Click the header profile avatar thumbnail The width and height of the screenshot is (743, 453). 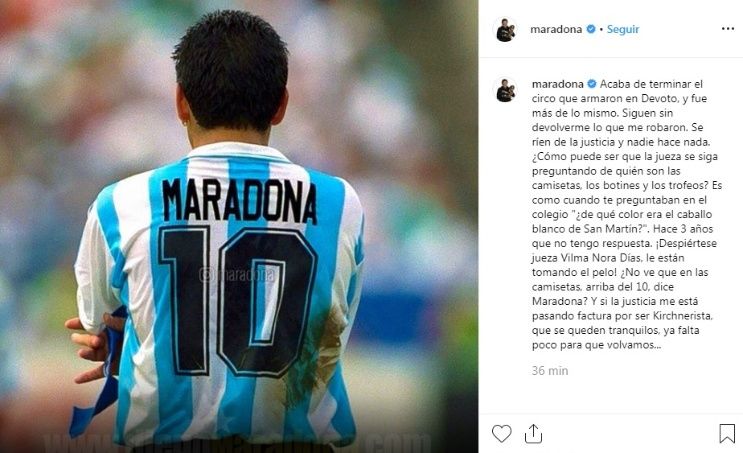coord(506,30)
